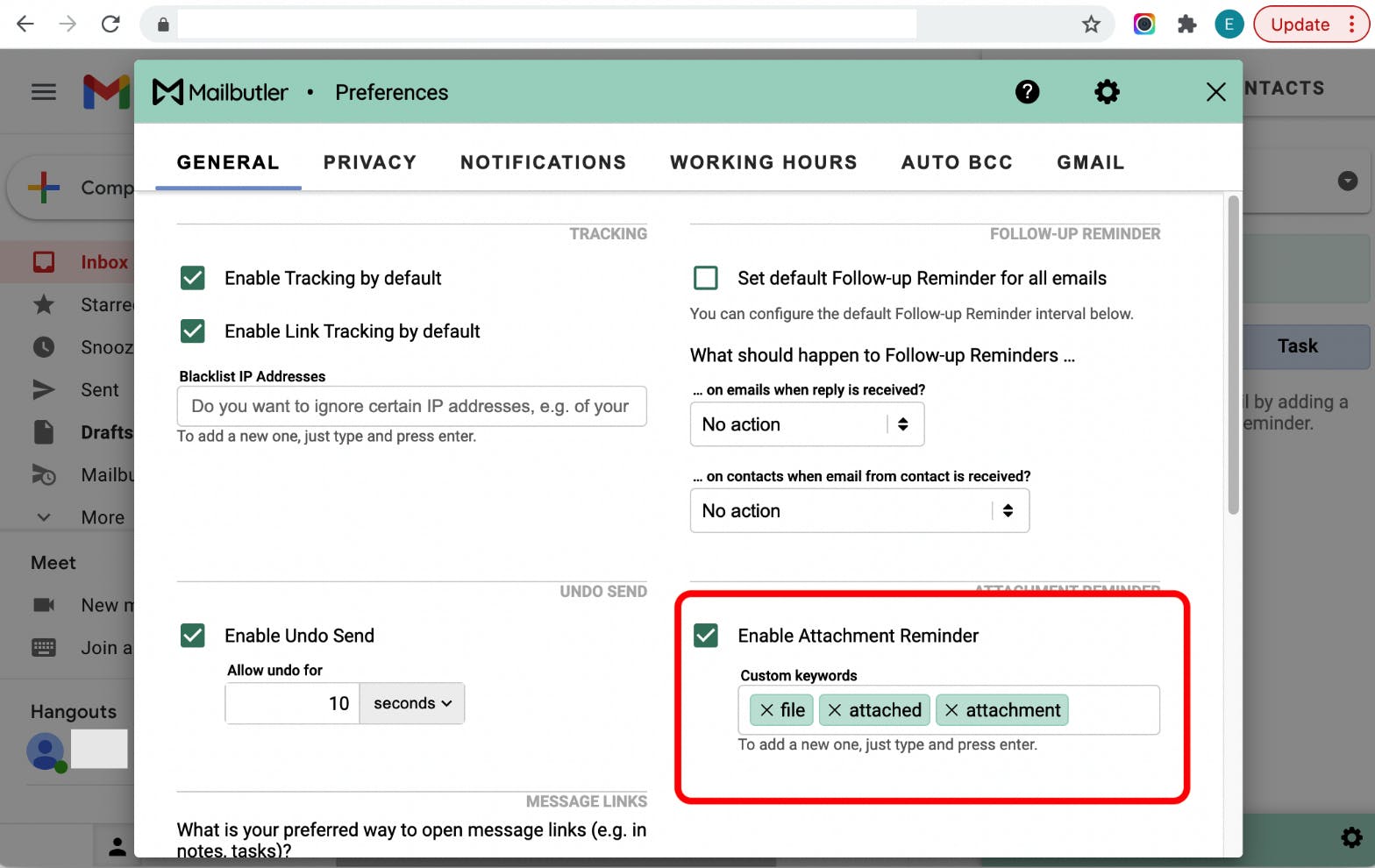This screenshot has width=1375, height=868.
Task: Open the Snoozed clock icon
Action: (x=44, y=347)
